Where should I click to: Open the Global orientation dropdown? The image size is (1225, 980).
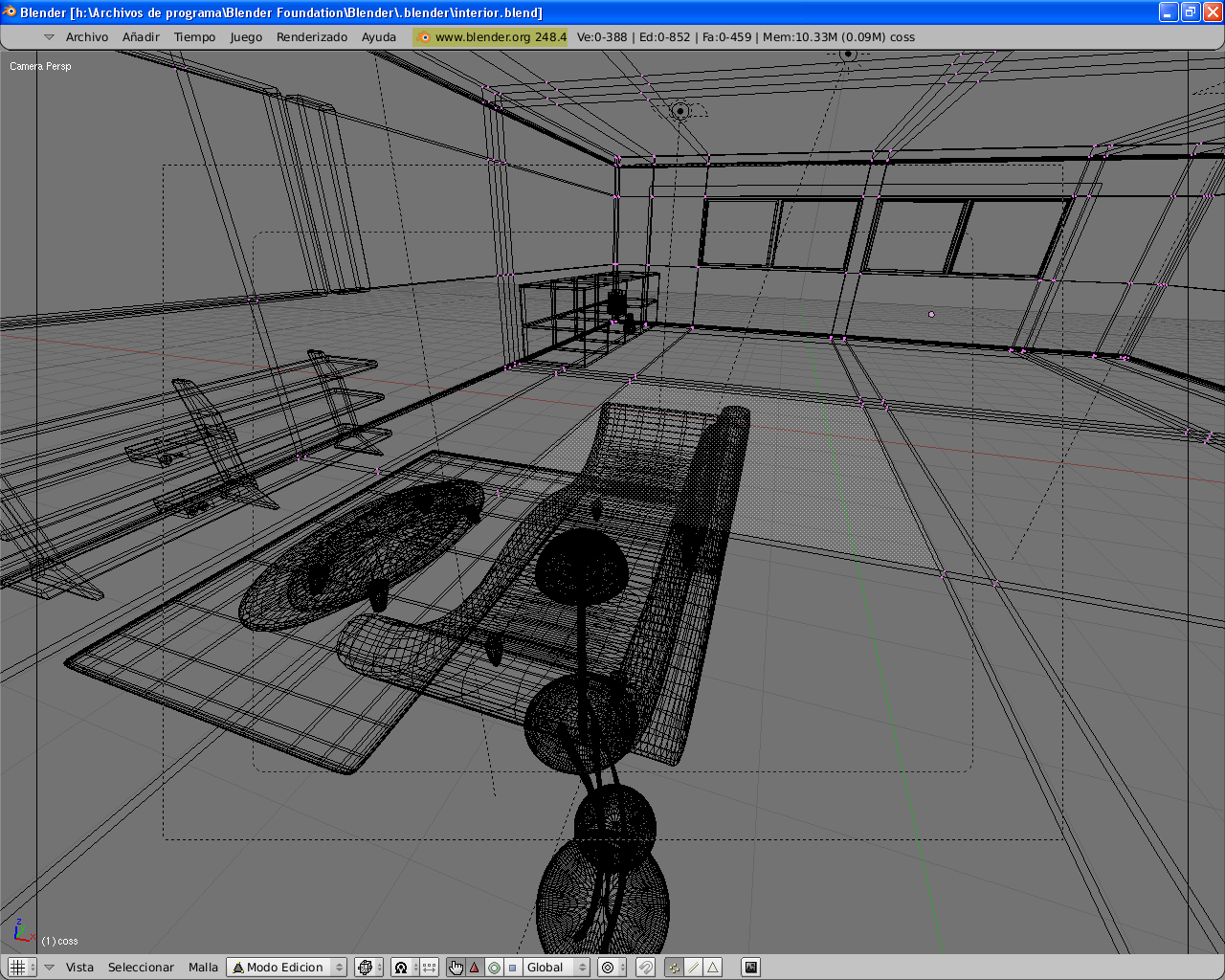557,968
